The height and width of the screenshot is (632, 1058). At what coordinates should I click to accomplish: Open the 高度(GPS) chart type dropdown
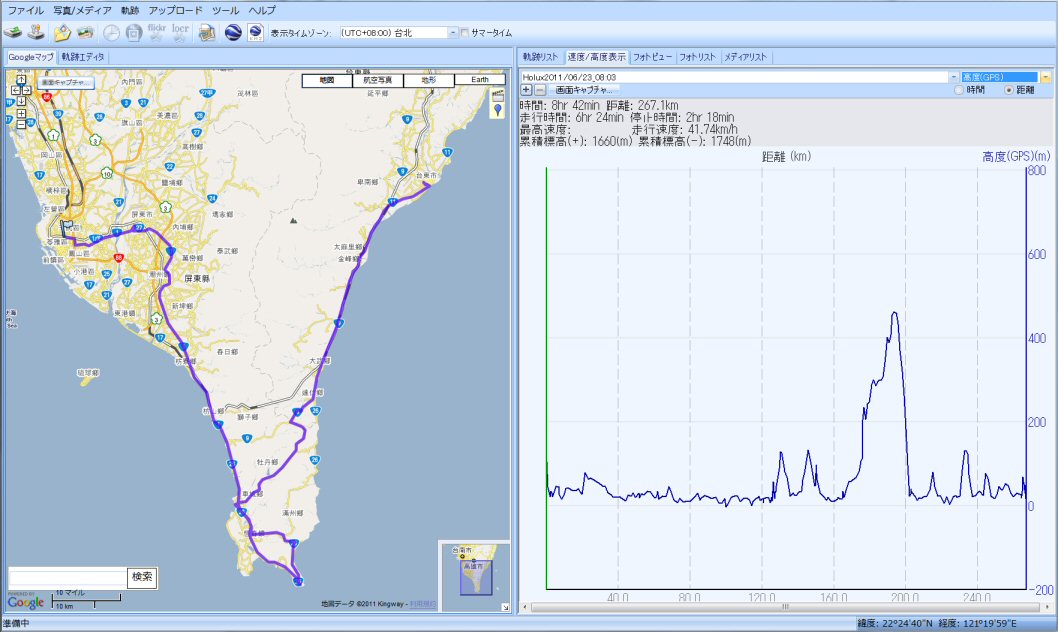pos(1045,77)
